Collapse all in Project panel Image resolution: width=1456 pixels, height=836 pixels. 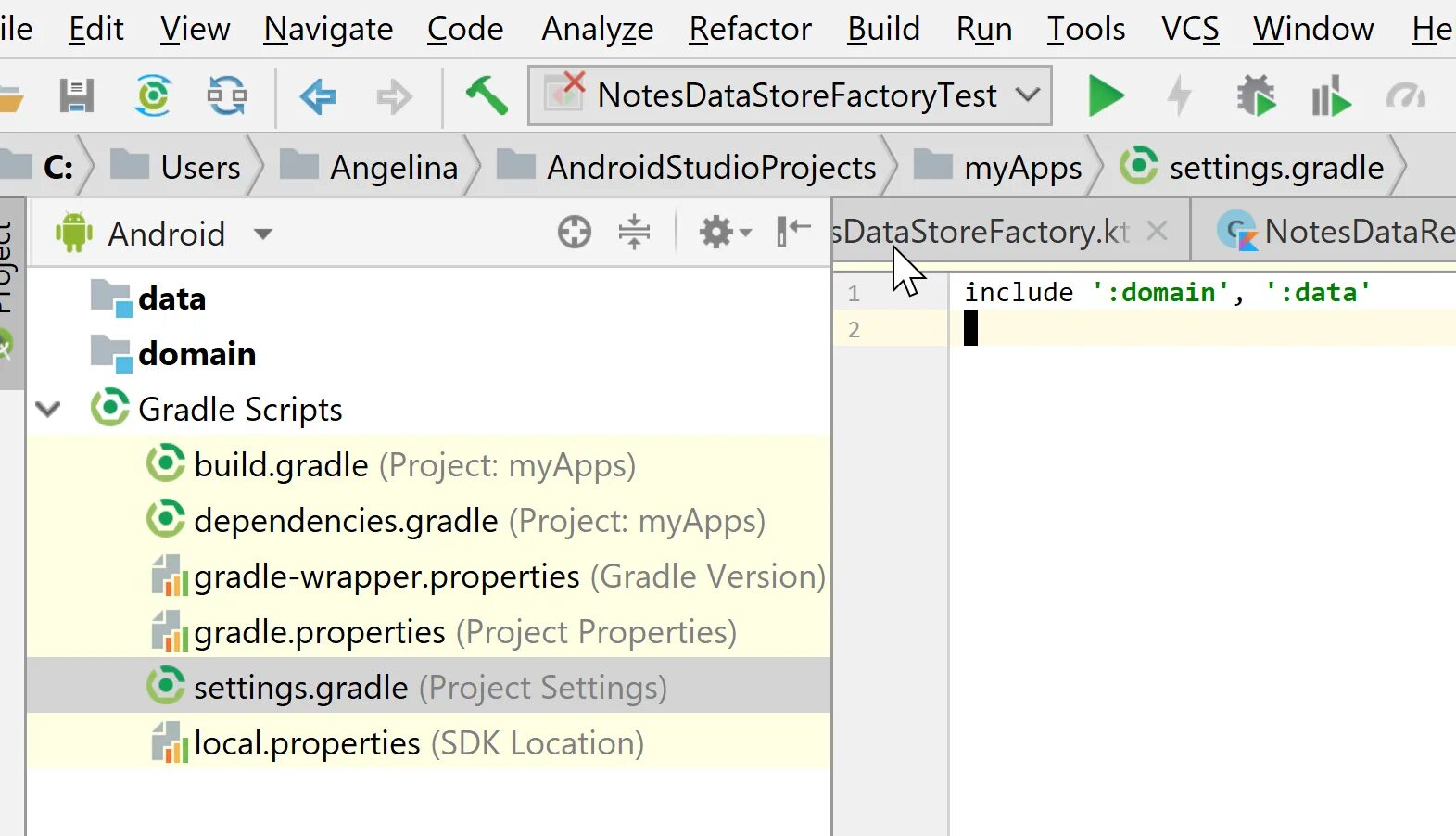pos(634,232)
